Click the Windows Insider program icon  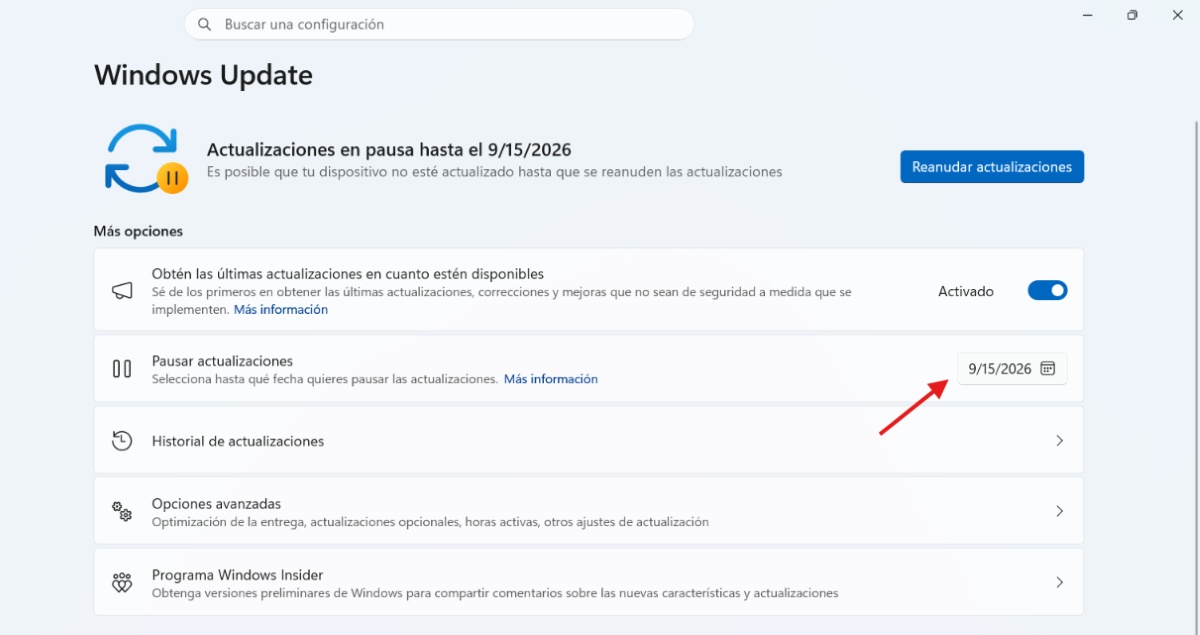tap(122, 582)
